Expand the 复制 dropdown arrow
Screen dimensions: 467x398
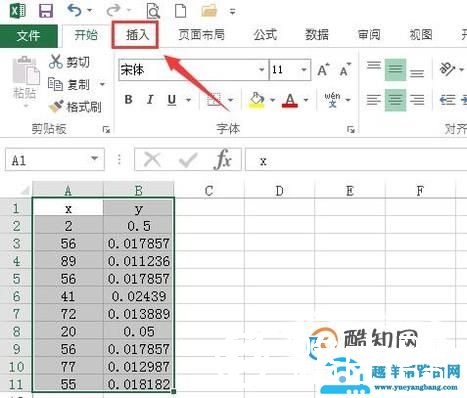point(102,84)
